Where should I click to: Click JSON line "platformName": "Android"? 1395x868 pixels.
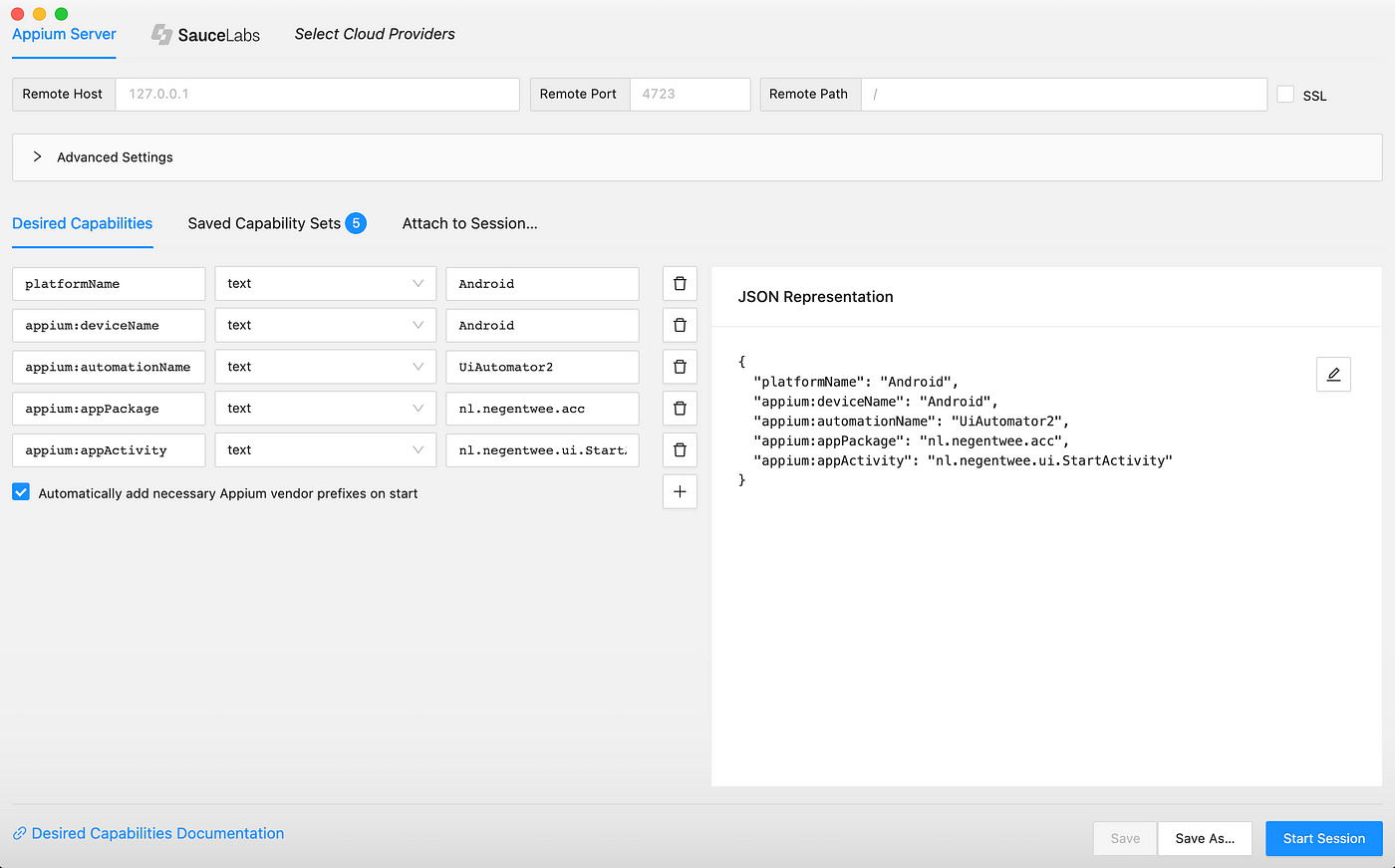point(856,382)
